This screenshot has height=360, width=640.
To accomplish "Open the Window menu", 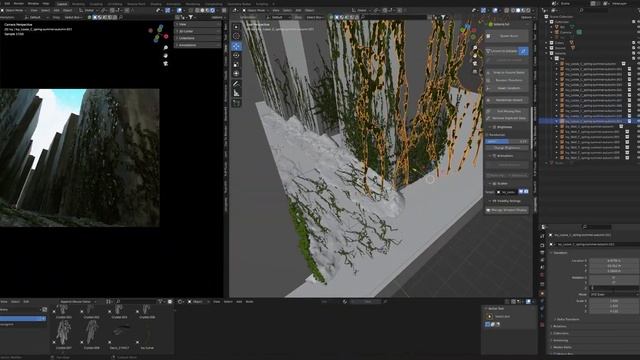I will (x=33, y=4).
